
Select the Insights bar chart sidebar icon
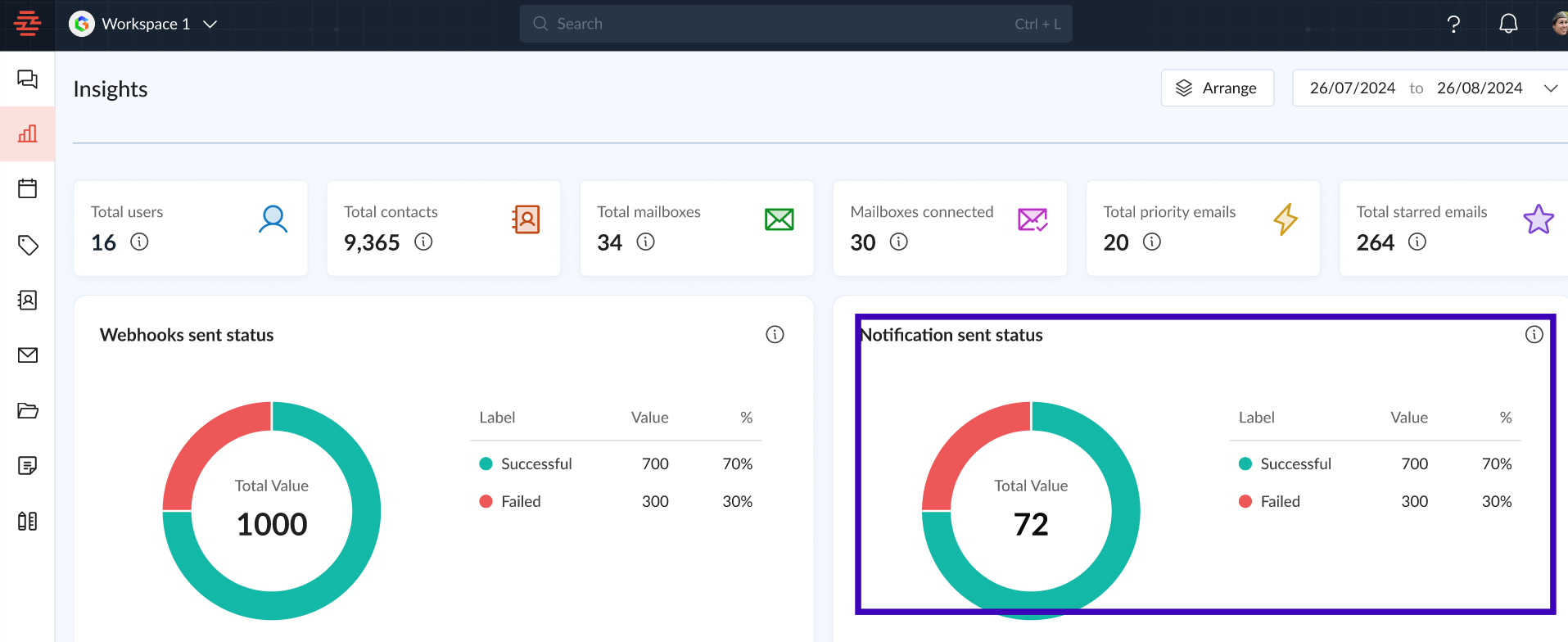point(27,133)
